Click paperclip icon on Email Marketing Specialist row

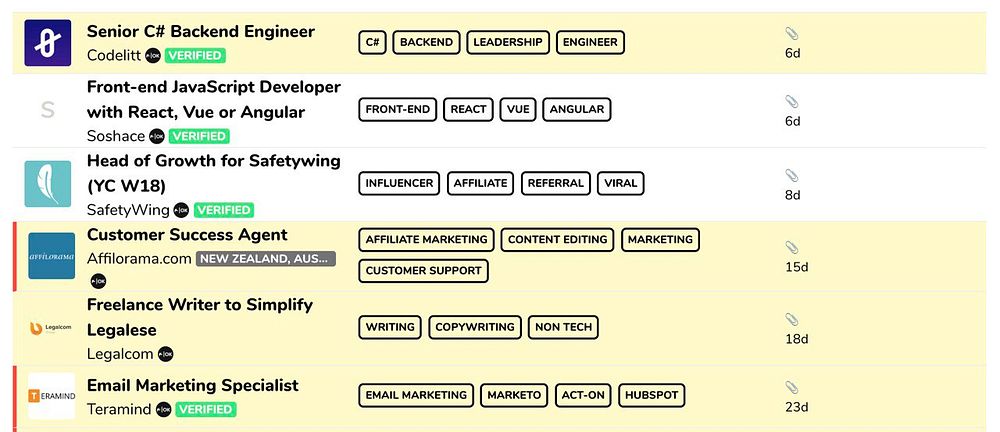click(792, 388)
